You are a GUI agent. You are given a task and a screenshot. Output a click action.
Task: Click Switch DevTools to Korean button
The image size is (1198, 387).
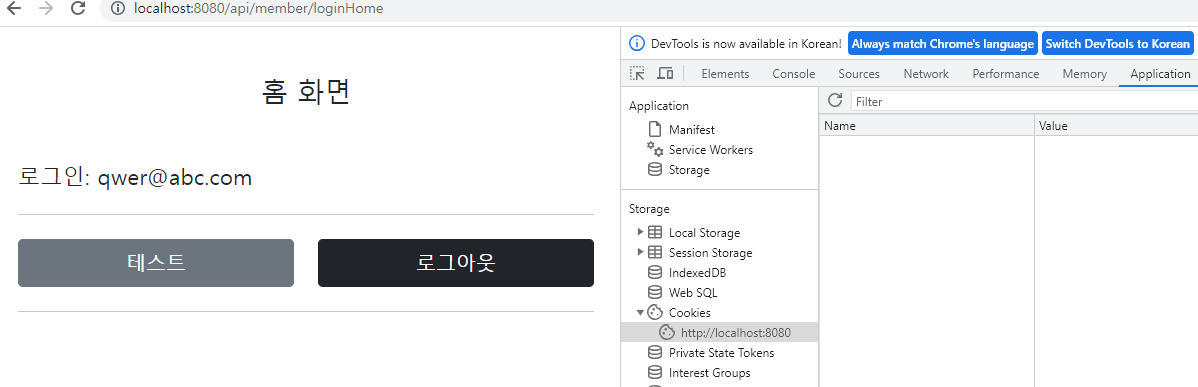click(1117, 44)
